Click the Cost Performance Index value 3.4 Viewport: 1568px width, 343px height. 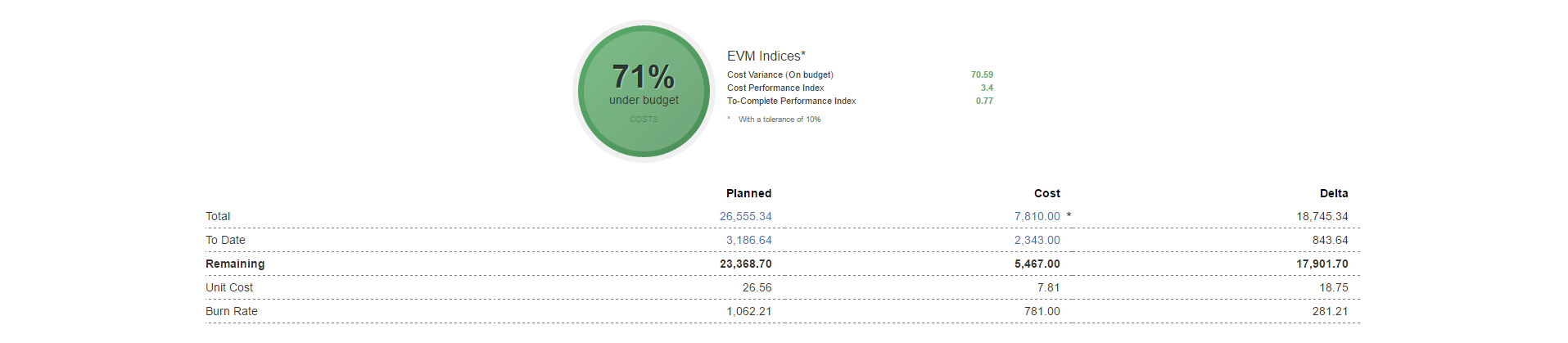pyautogui.click(x=987, y=88)
